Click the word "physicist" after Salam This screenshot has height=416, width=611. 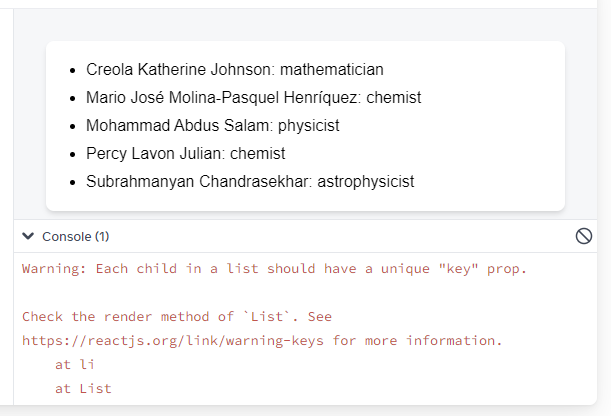pos(308,125)
